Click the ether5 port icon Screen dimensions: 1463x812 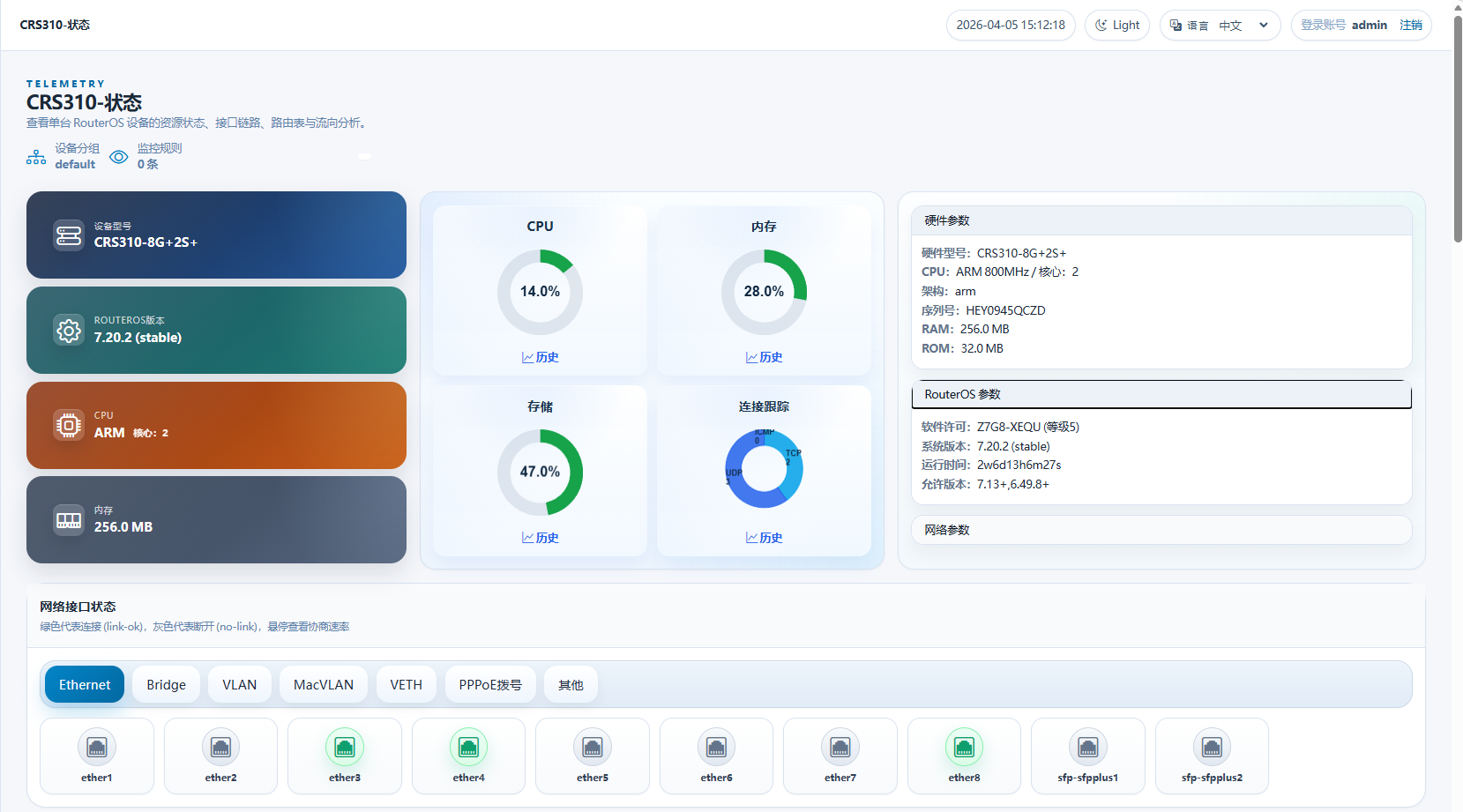click(593, 748)
